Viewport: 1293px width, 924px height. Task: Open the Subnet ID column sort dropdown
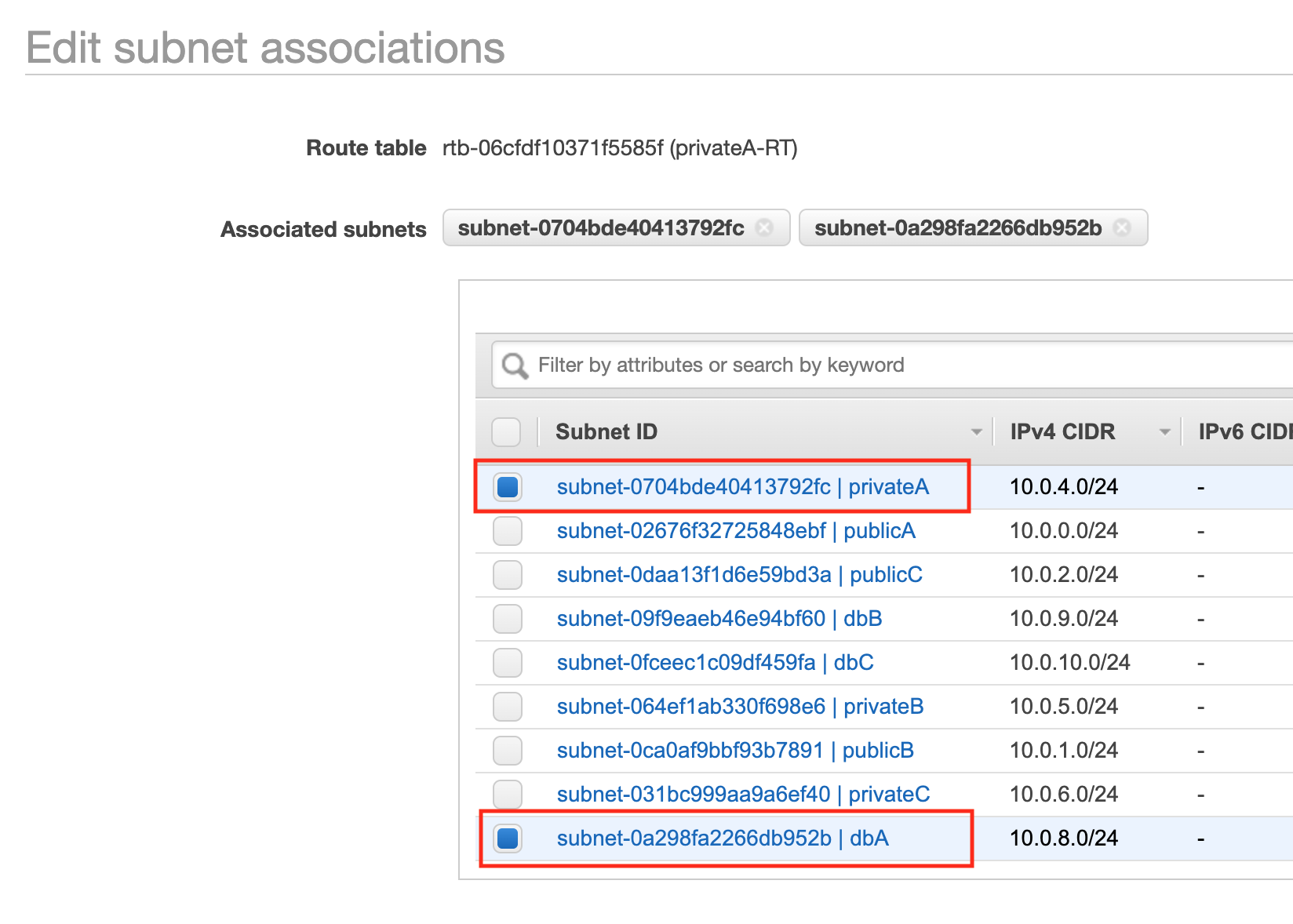(x=976, y=432)
